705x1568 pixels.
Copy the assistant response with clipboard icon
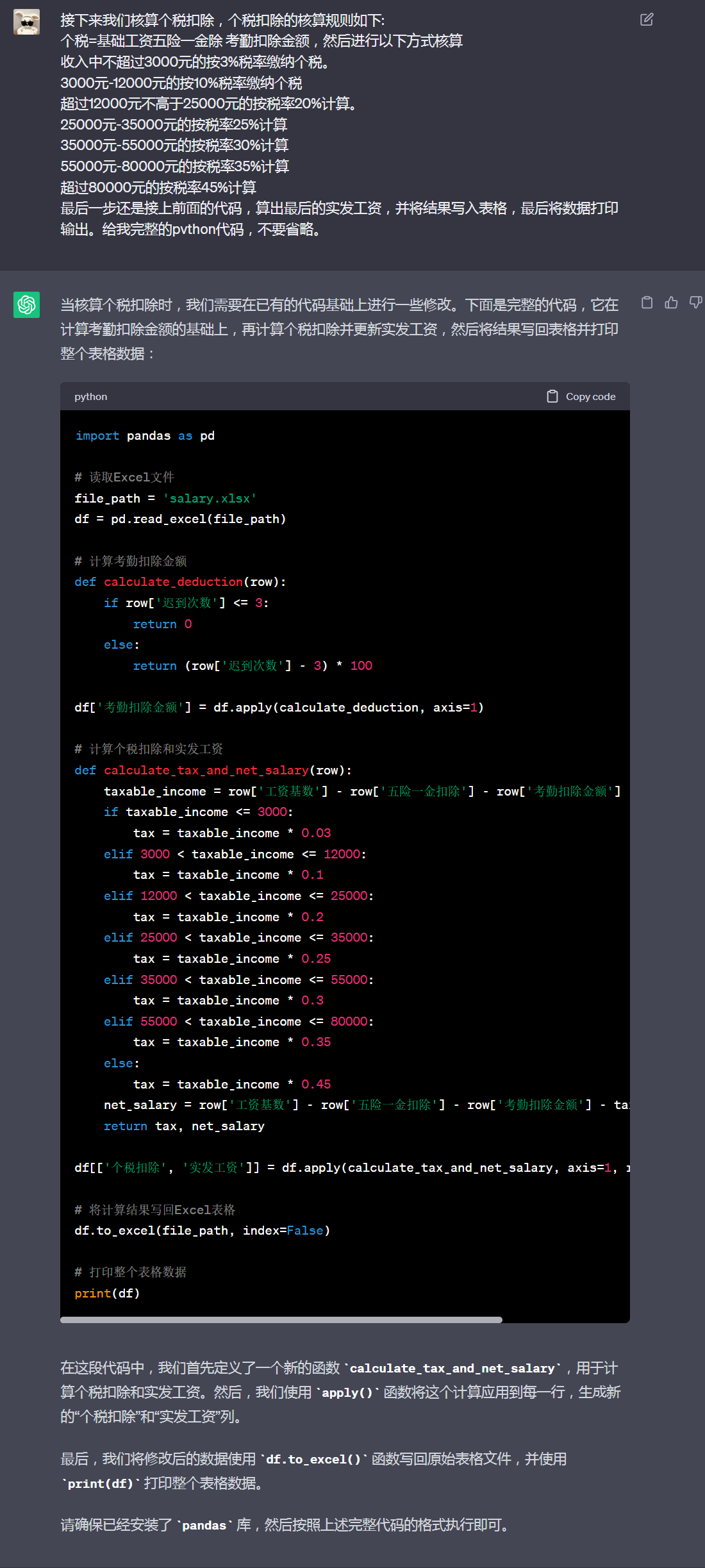pyautogui.click(x=647, y=303)
